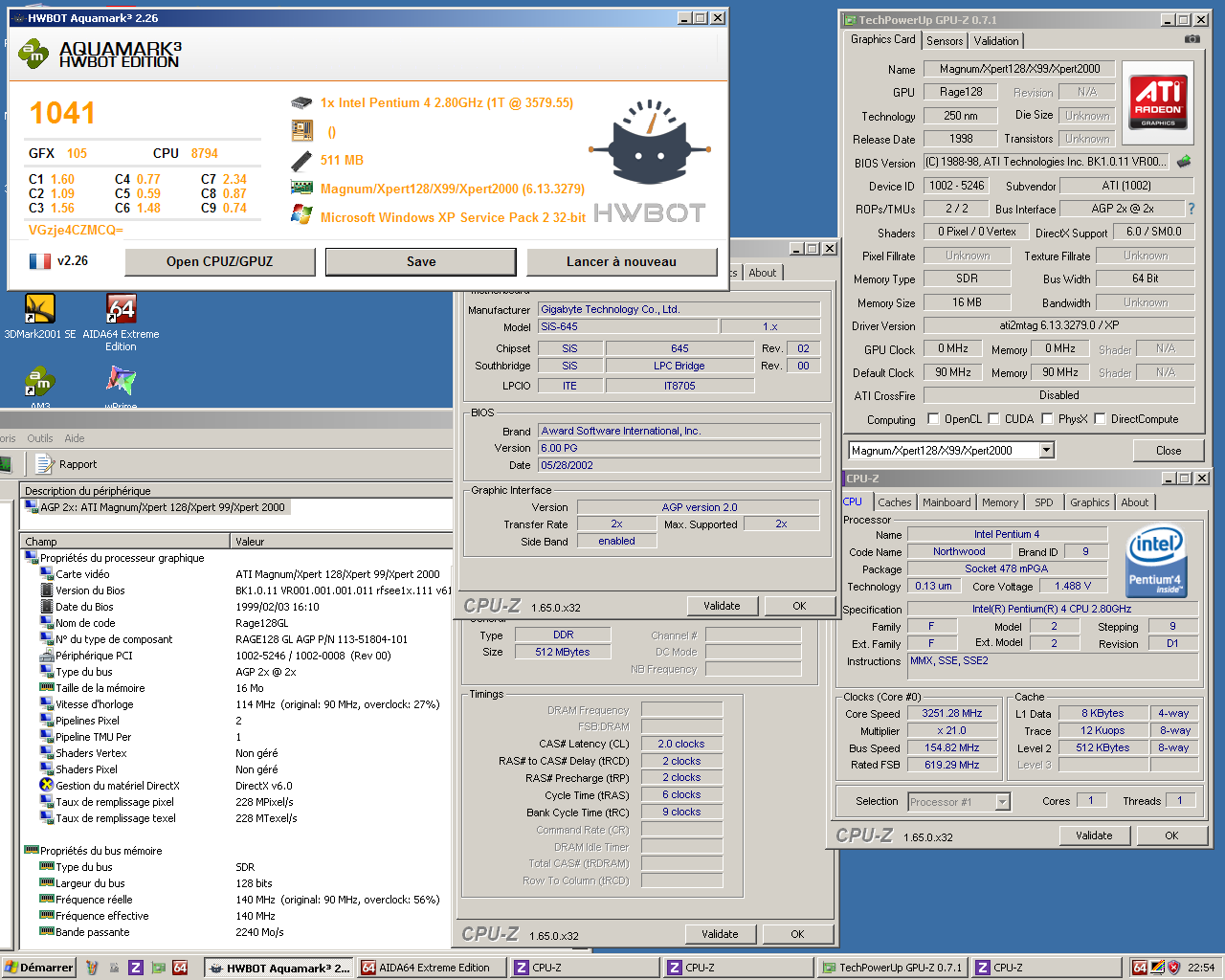Click the Bus Interface question mark in GPU-Z
Viewport: 1225px width, 980px height.
point(1192,209)
